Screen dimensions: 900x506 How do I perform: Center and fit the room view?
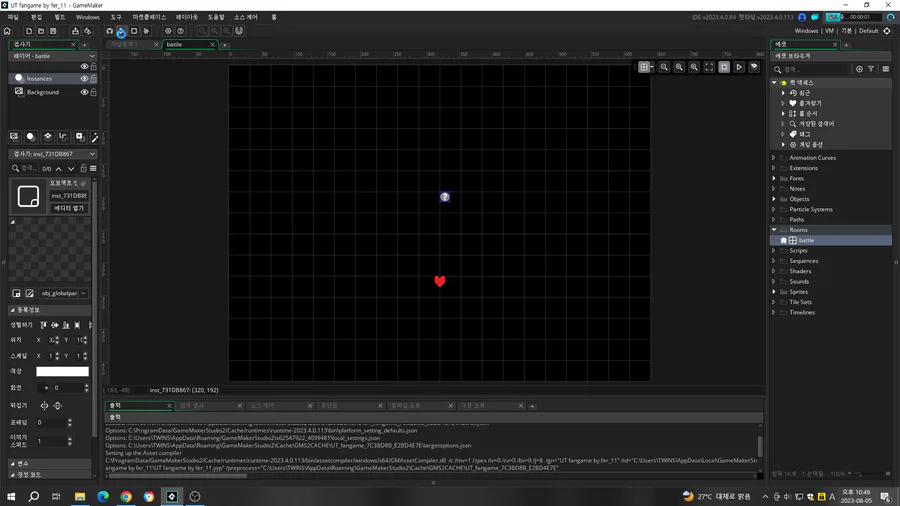coord(709,67)
